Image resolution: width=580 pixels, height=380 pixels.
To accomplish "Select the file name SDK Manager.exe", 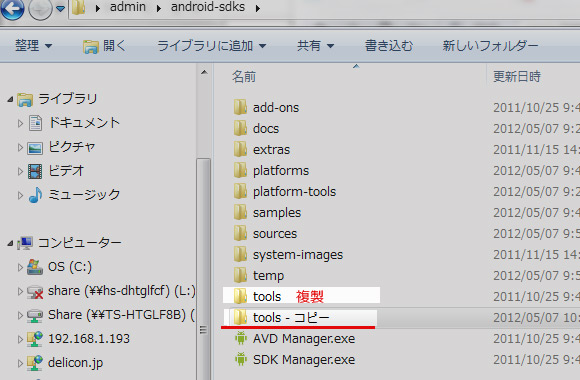I will click(304, 360).
